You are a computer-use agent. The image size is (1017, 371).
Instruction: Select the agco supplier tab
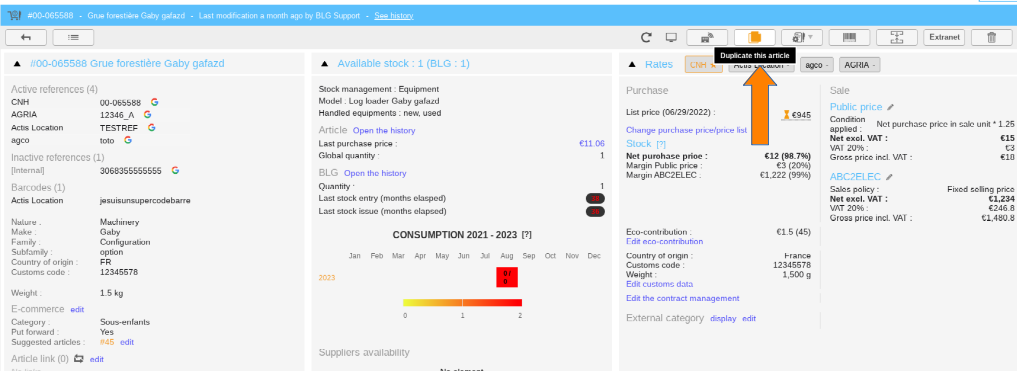click(817, 65)
